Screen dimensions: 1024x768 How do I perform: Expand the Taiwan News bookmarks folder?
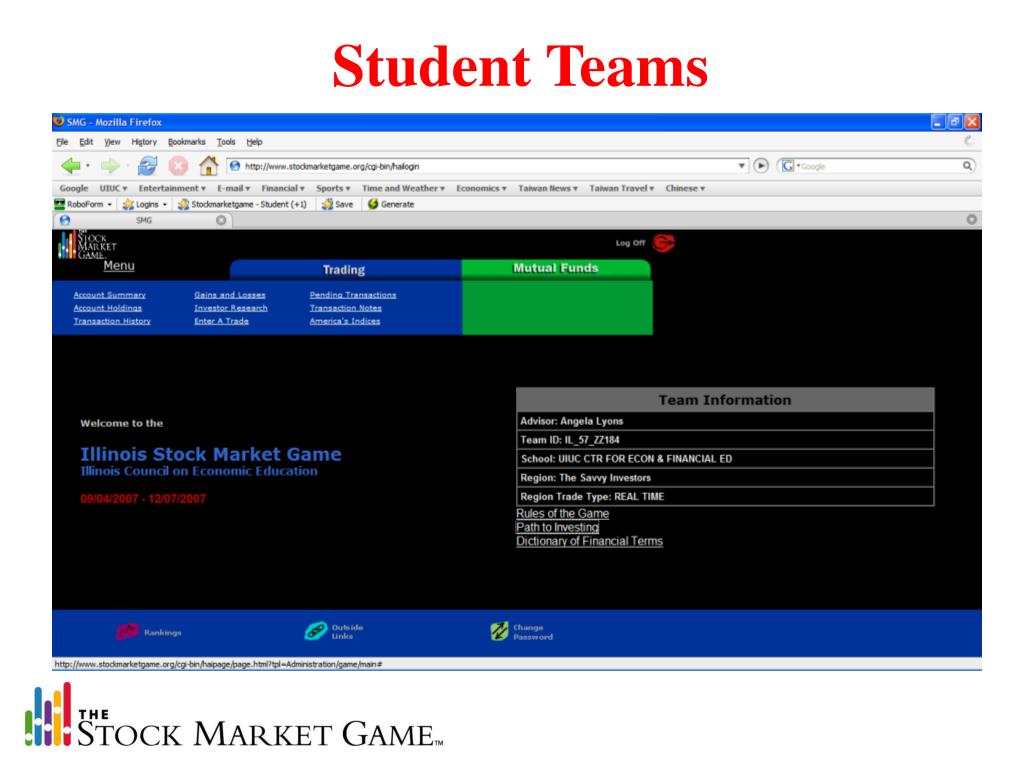(x=548, y=188)
